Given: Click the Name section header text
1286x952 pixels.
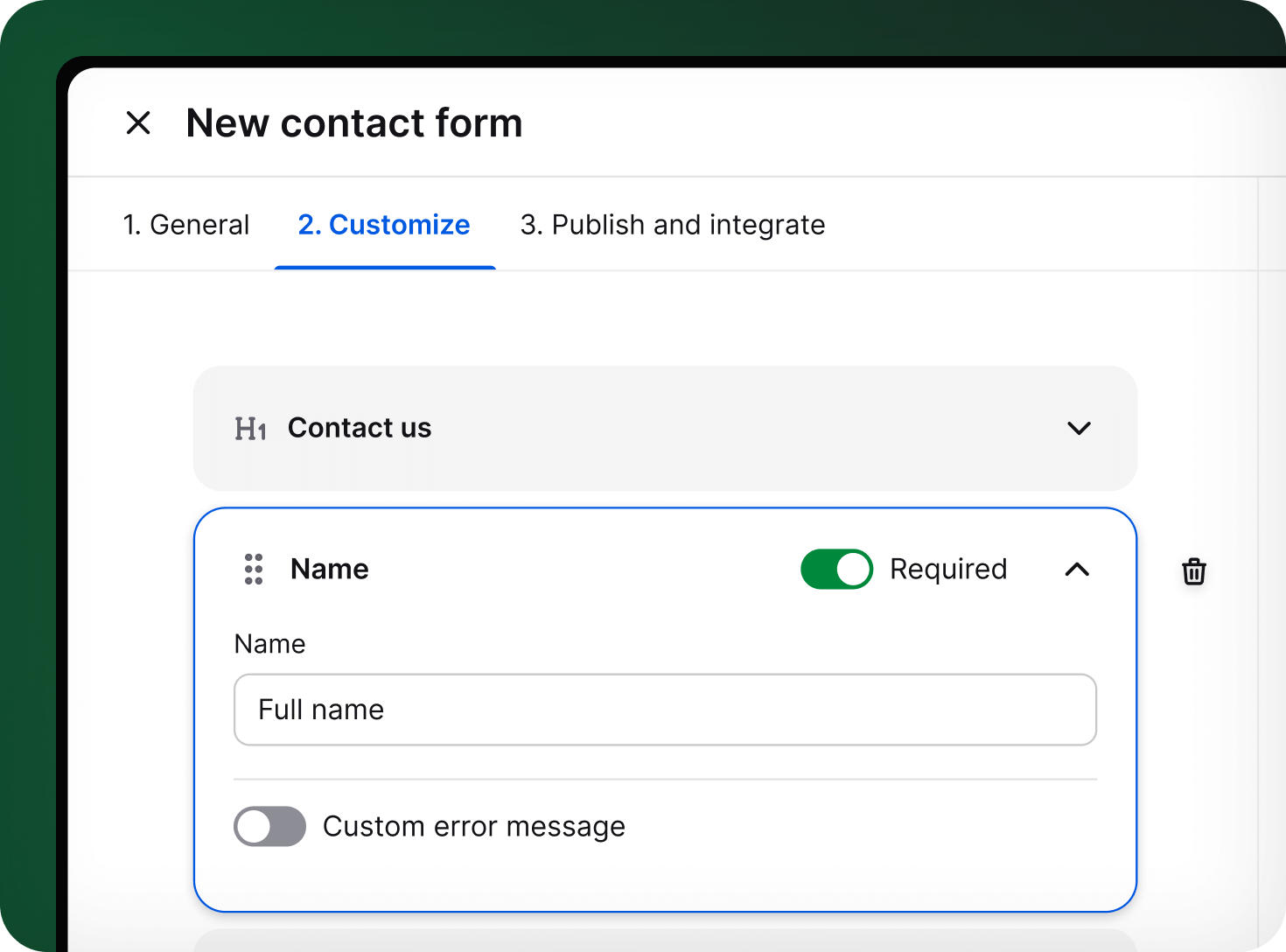Looking at the screenshot, I should (329, 569).
